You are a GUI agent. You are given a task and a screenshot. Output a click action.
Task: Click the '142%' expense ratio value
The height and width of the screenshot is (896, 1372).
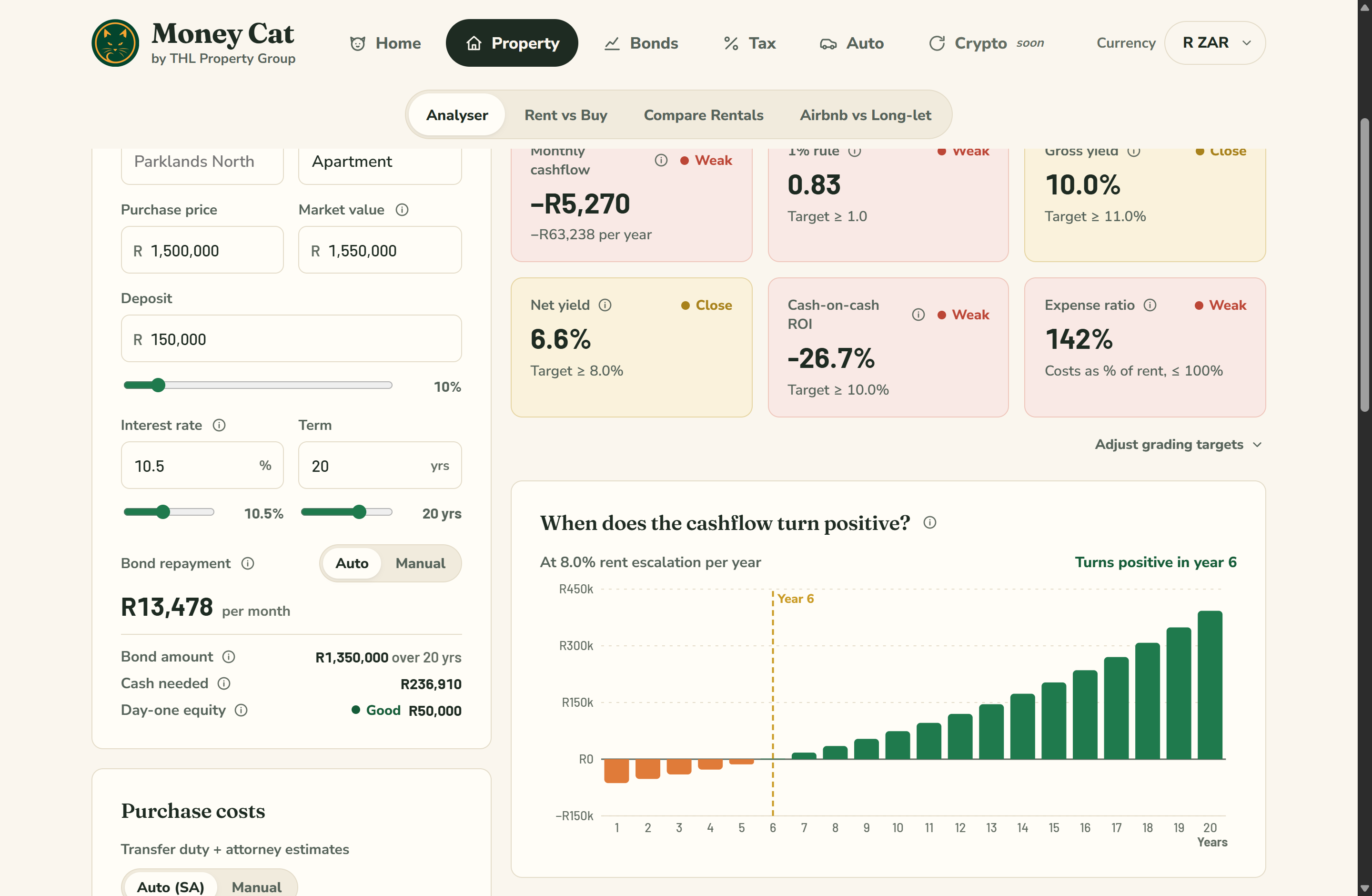[x=1079, y=339]
